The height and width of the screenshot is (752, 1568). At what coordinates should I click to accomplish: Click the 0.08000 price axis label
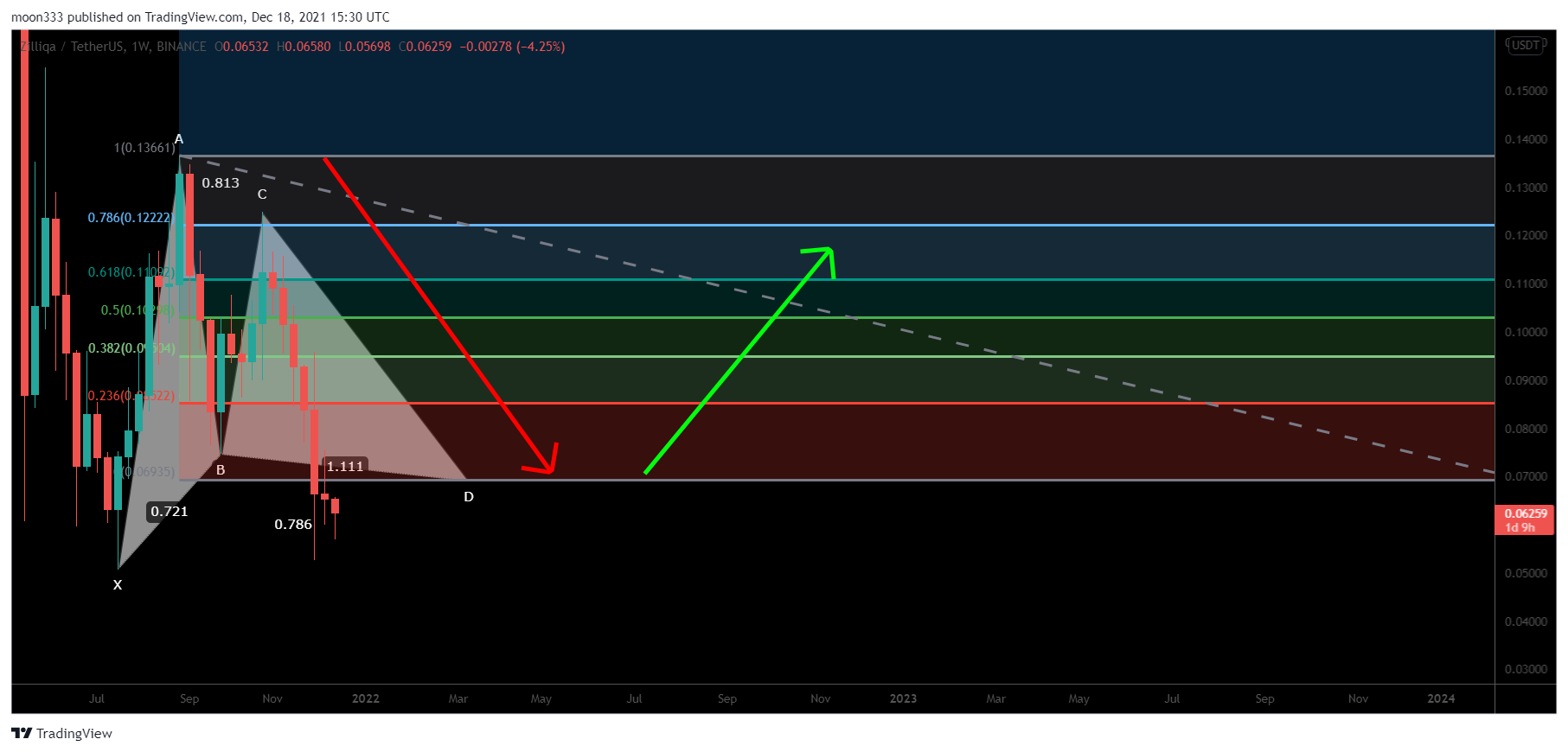(1526, 429)
